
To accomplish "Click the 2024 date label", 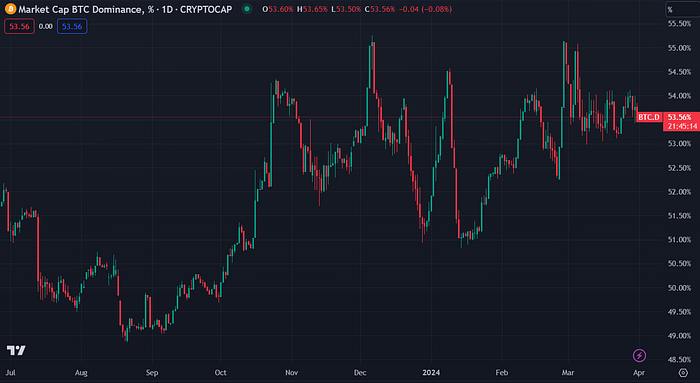I will tap(431, 372).
